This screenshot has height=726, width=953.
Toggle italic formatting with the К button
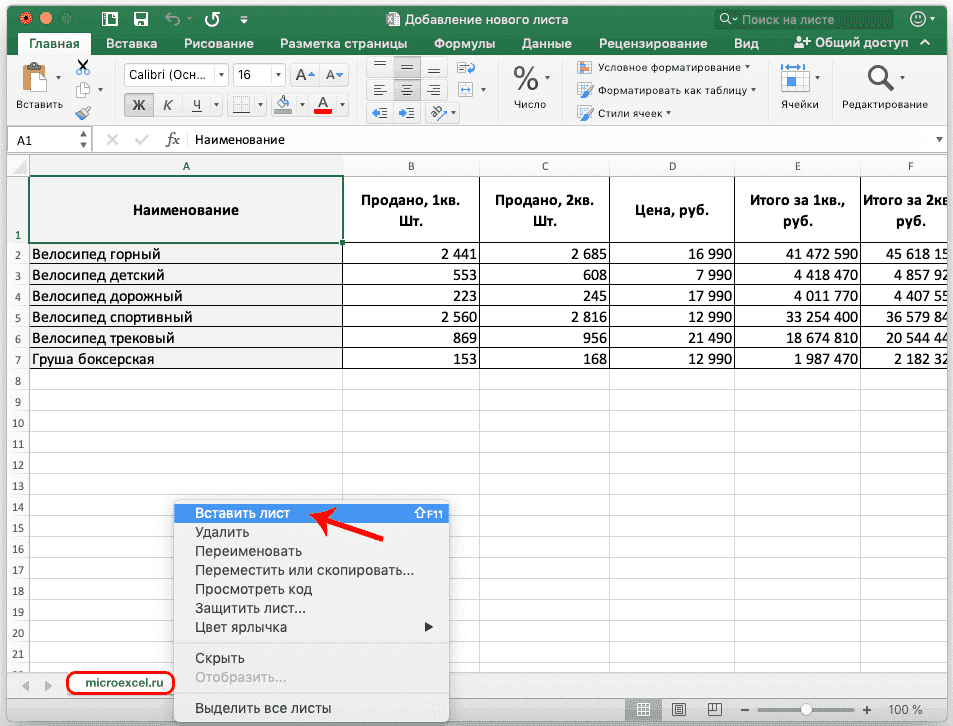click(167, 104)
